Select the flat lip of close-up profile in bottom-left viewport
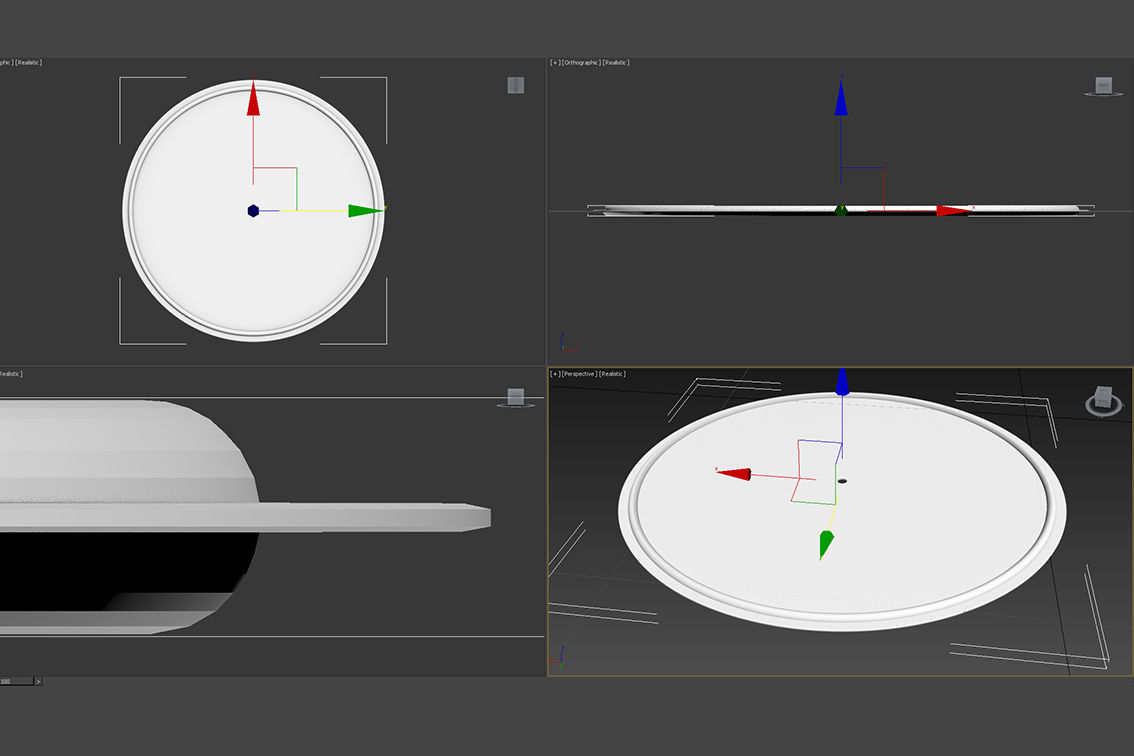The image size is (1134, 756). 376,517
